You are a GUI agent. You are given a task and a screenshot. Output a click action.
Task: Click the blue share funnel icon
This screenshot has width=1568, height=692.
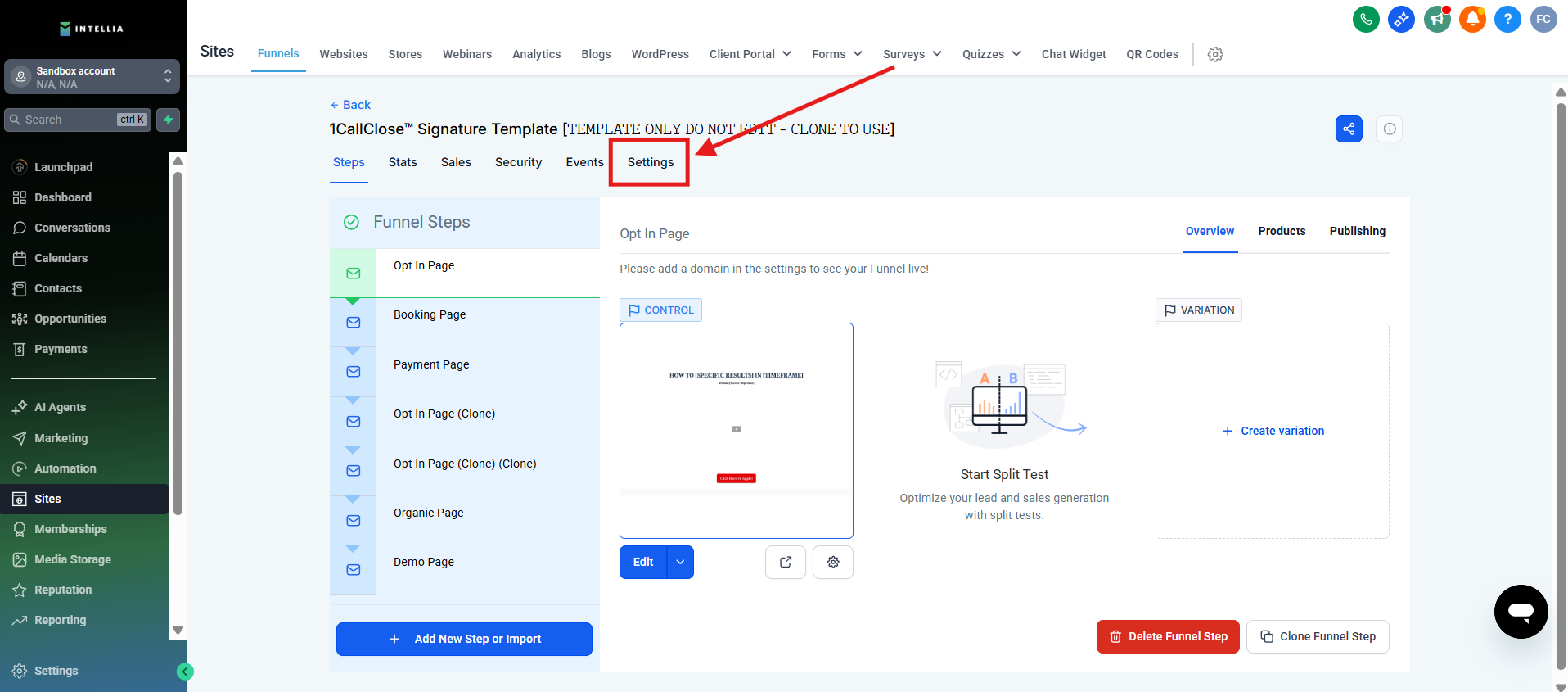coord(1349,129)
